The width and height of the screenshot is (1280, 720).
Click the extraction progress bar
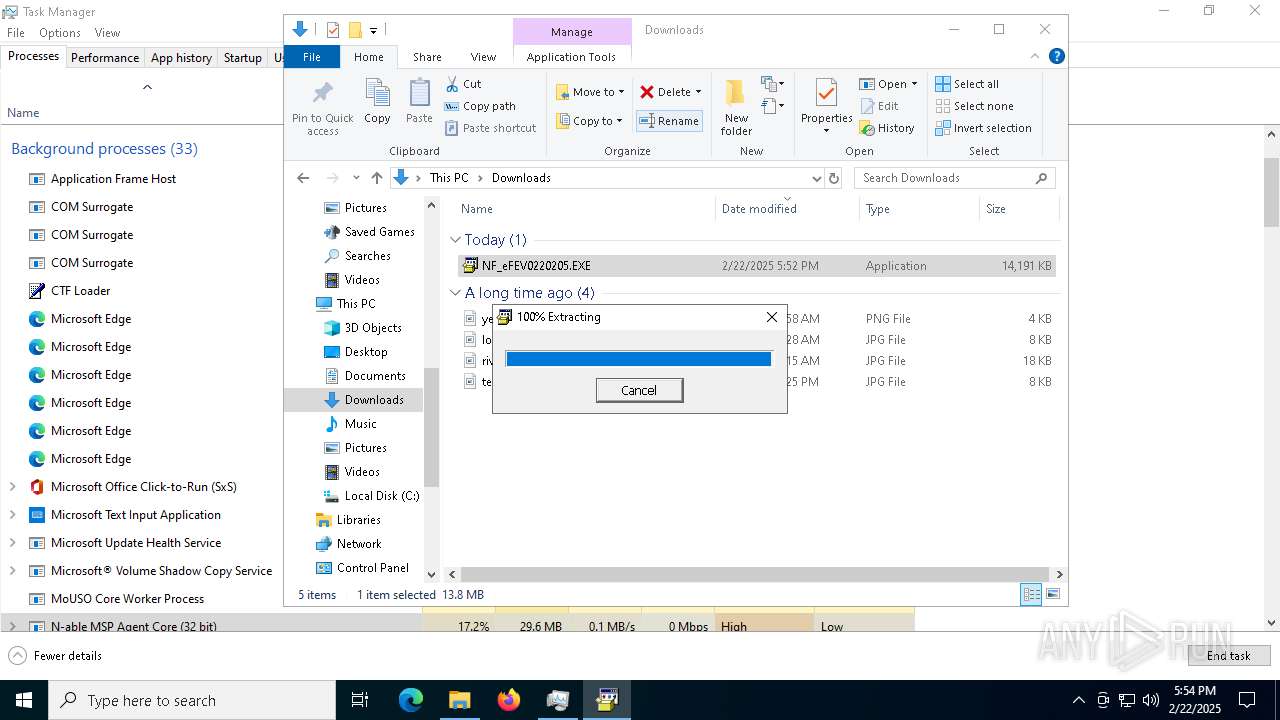pyautogui.click(x=638, y=359)
